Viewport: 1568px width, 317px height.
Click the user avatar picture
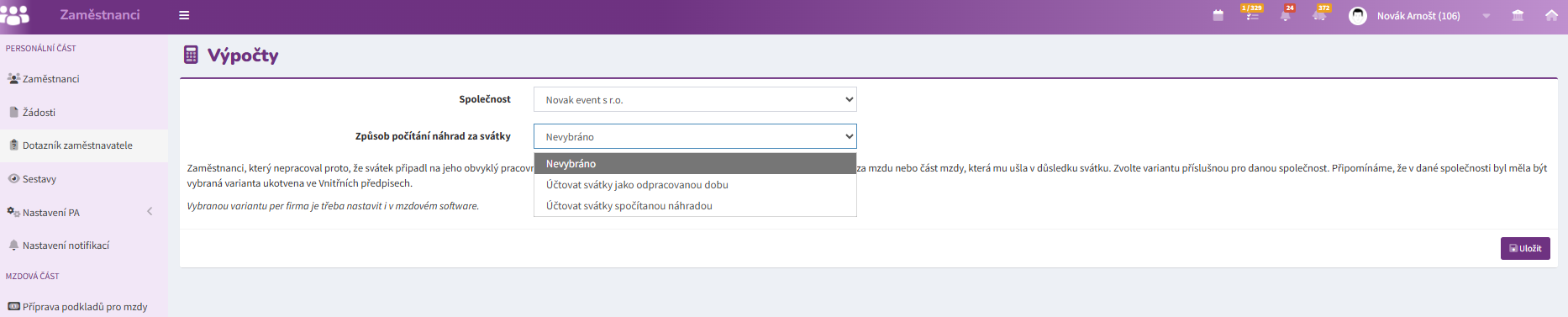coord(1357,16)
